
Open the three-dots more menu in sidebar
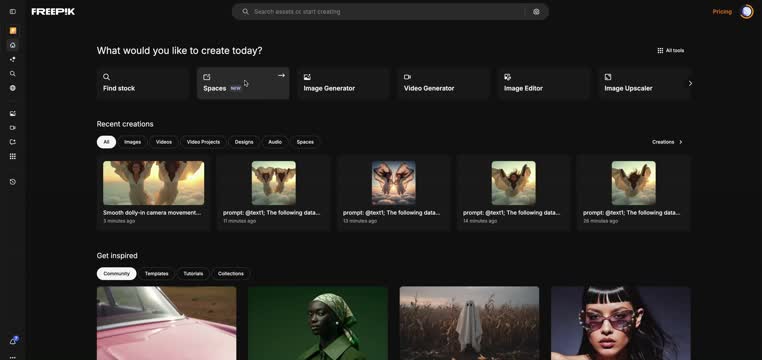tap(13, 357)
